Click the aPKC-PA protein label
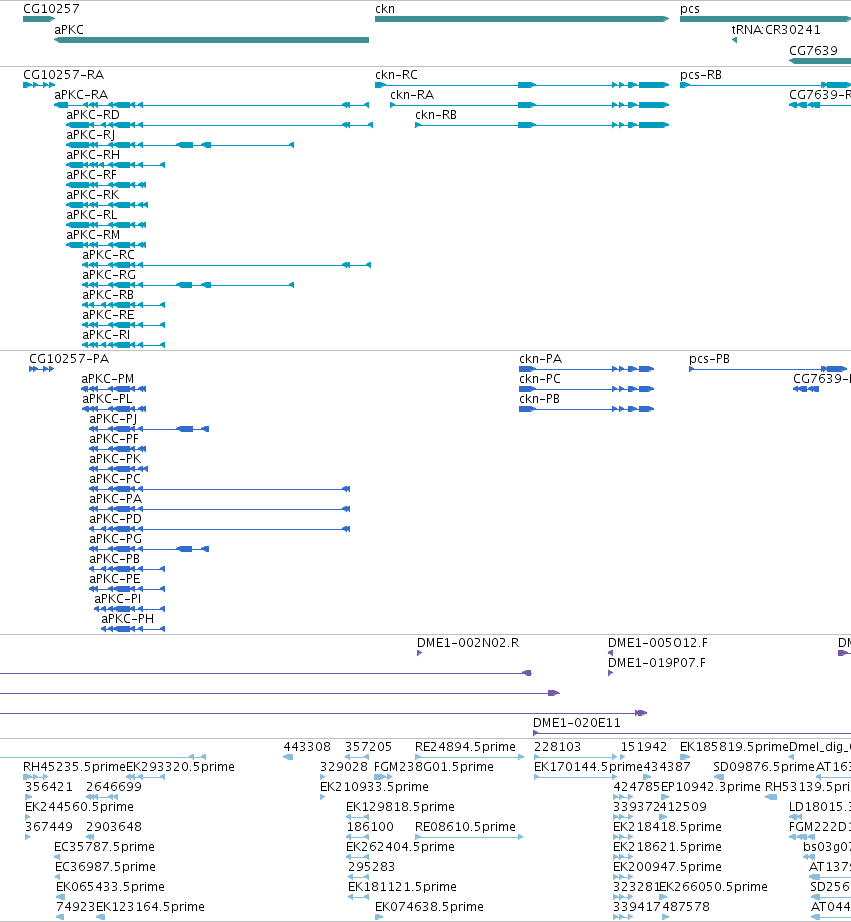Image resolution: width=851 pixels, height=922 pixels. tap(116, 499)
